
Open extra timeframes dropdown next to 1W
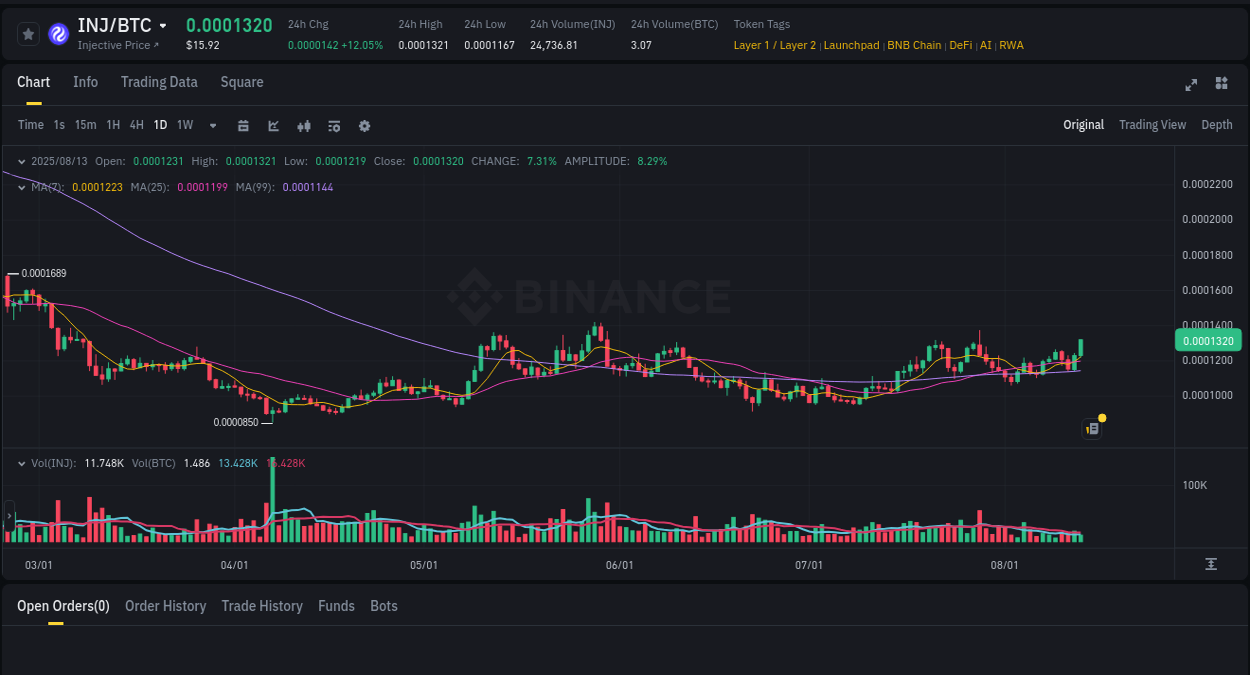(212, 125)
